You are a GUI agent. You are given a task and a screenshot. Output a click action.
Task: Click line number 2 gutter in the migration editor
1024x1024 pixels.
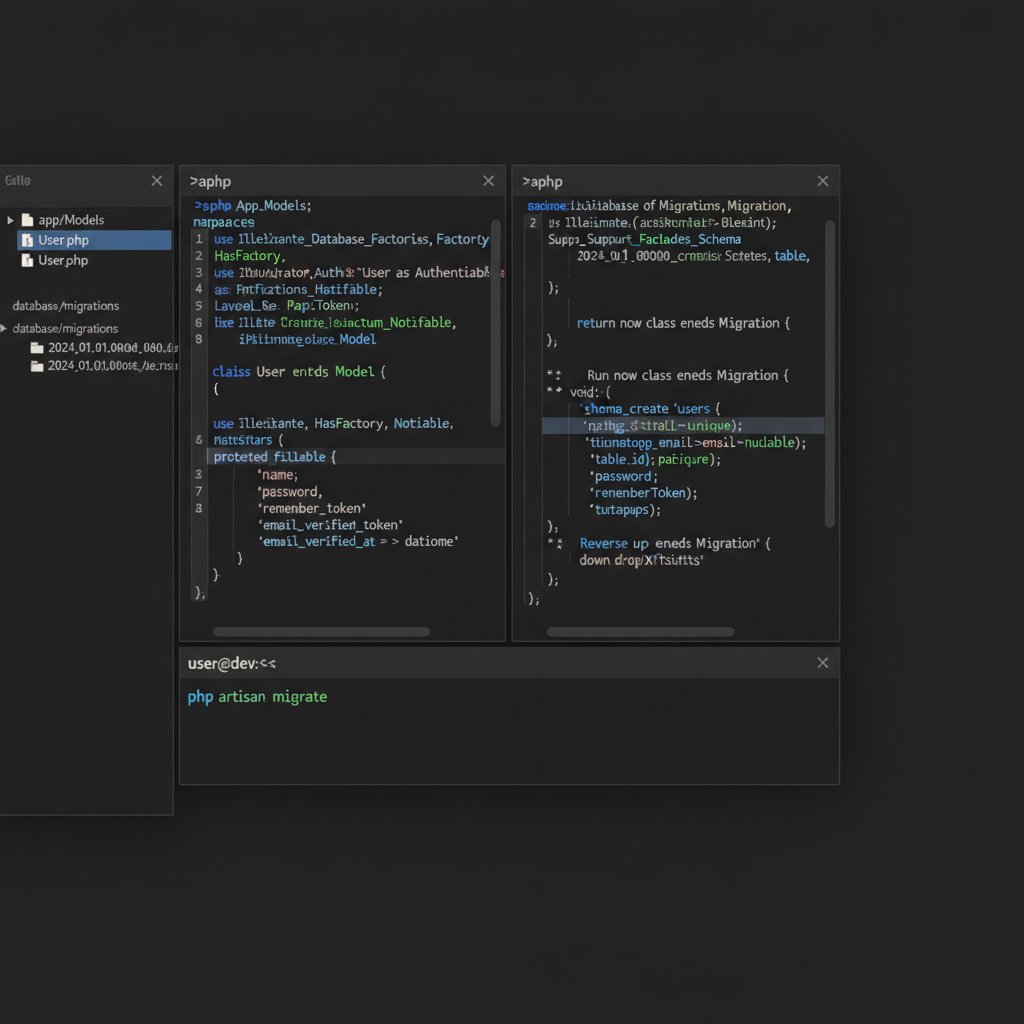(x=531, y=222)
